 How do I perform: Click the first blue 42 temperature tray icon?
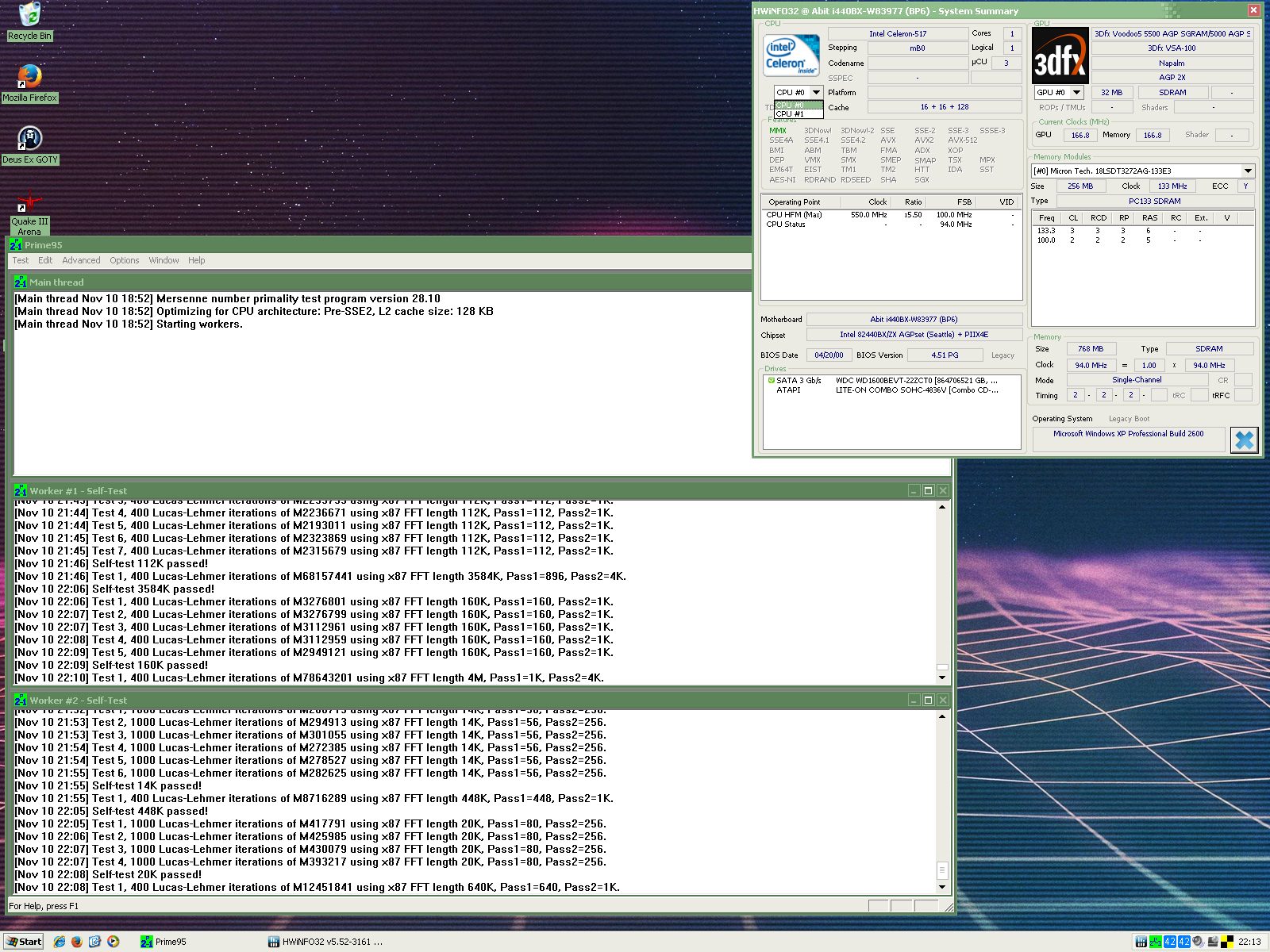[x=1170, y=942]
